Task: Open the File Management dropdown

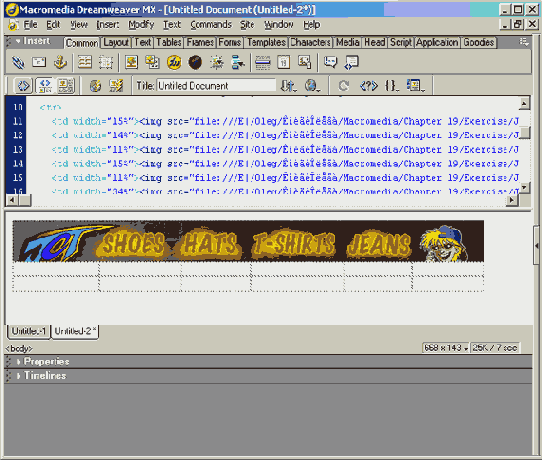Action: point(288,85)
